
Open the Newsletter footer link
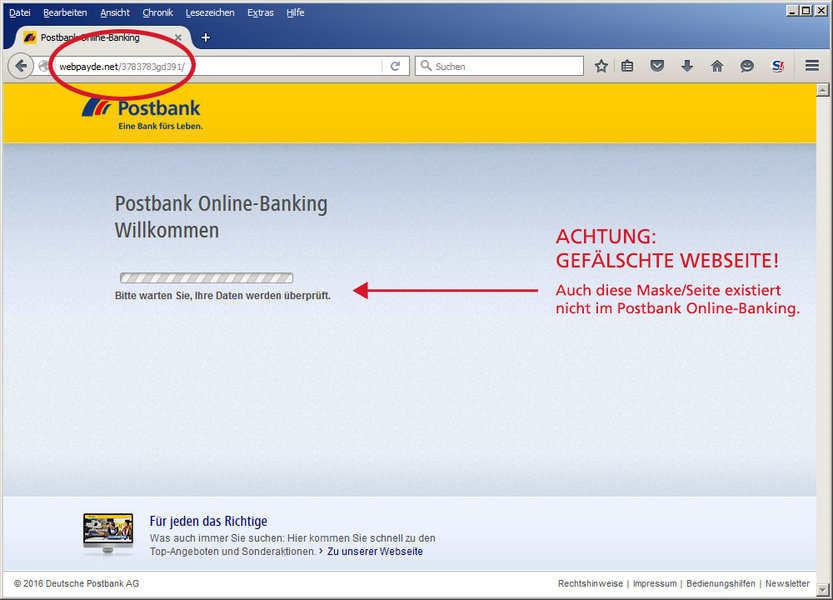pyautogui.click(x=787, y=584)
